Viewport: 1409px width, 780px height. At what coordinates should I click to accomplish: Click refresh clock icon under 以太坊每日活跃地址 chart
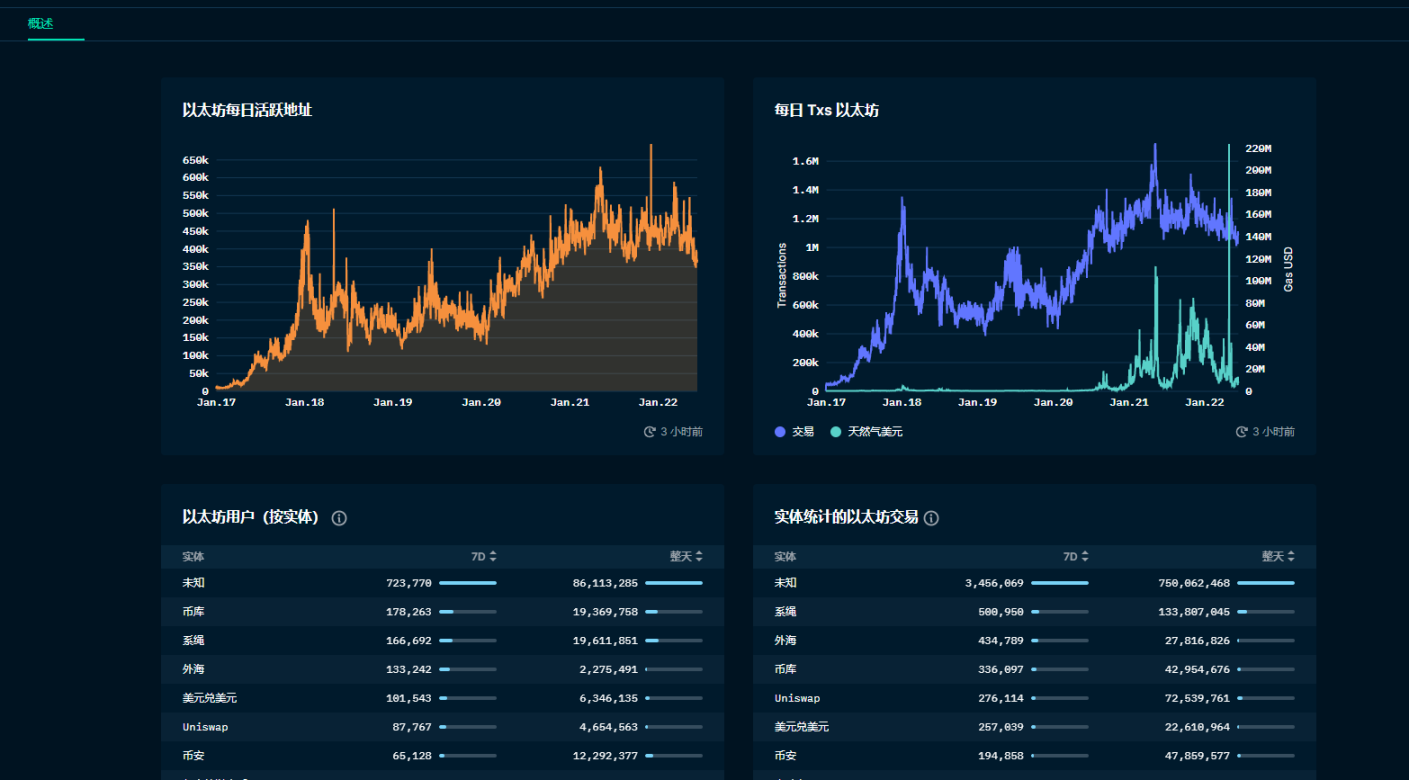(x=650, y=432)
